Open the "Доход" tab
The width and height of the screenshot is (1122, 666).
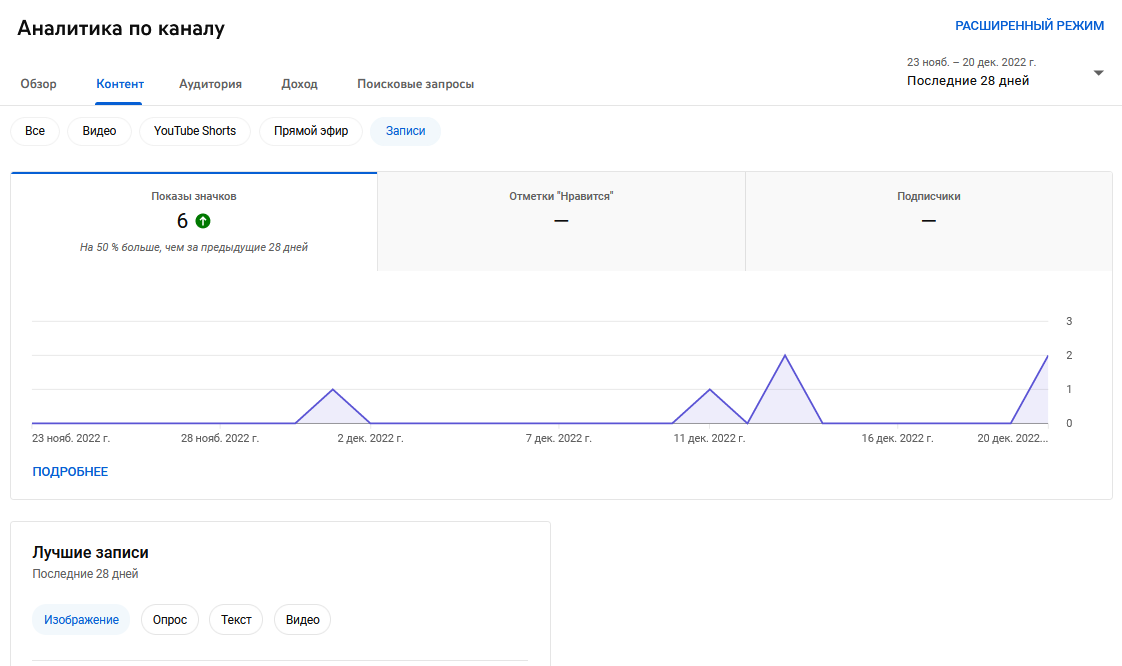tap(299, 84)
